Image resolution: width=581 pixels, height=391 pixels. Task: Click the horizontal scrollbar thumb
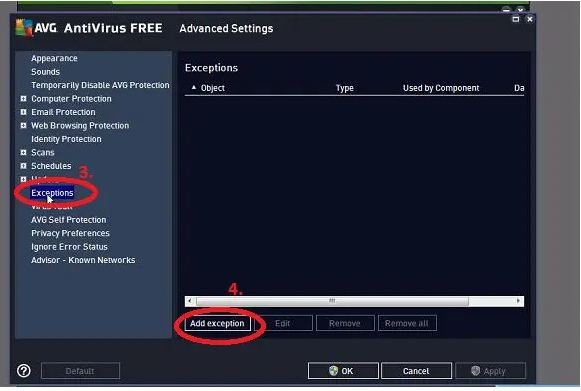pos(332,301)
